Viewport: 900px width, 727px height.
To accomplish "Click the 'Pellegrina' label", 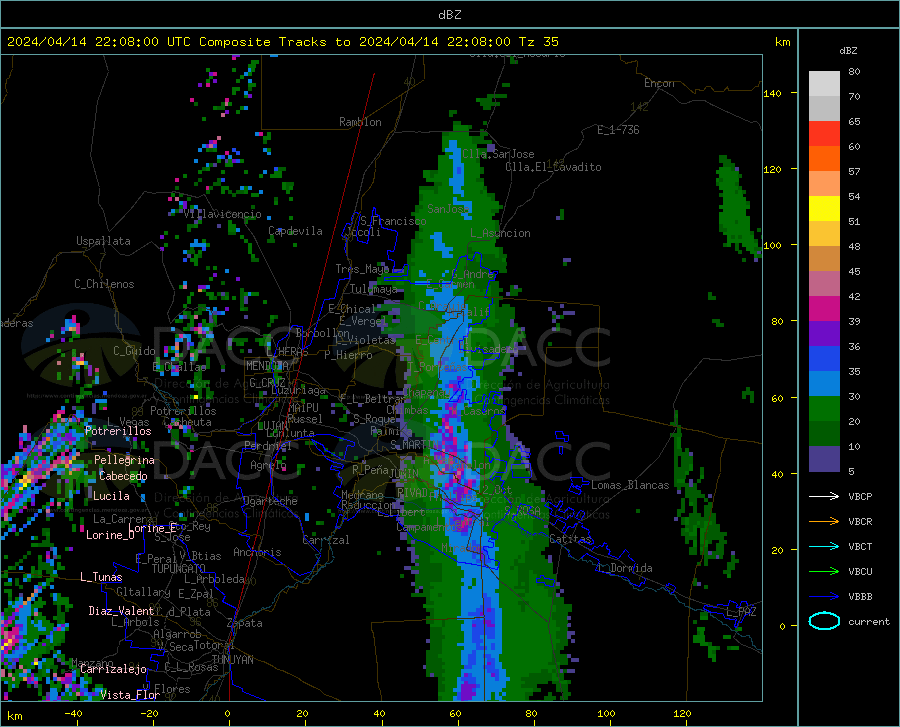I will point(124,460).
